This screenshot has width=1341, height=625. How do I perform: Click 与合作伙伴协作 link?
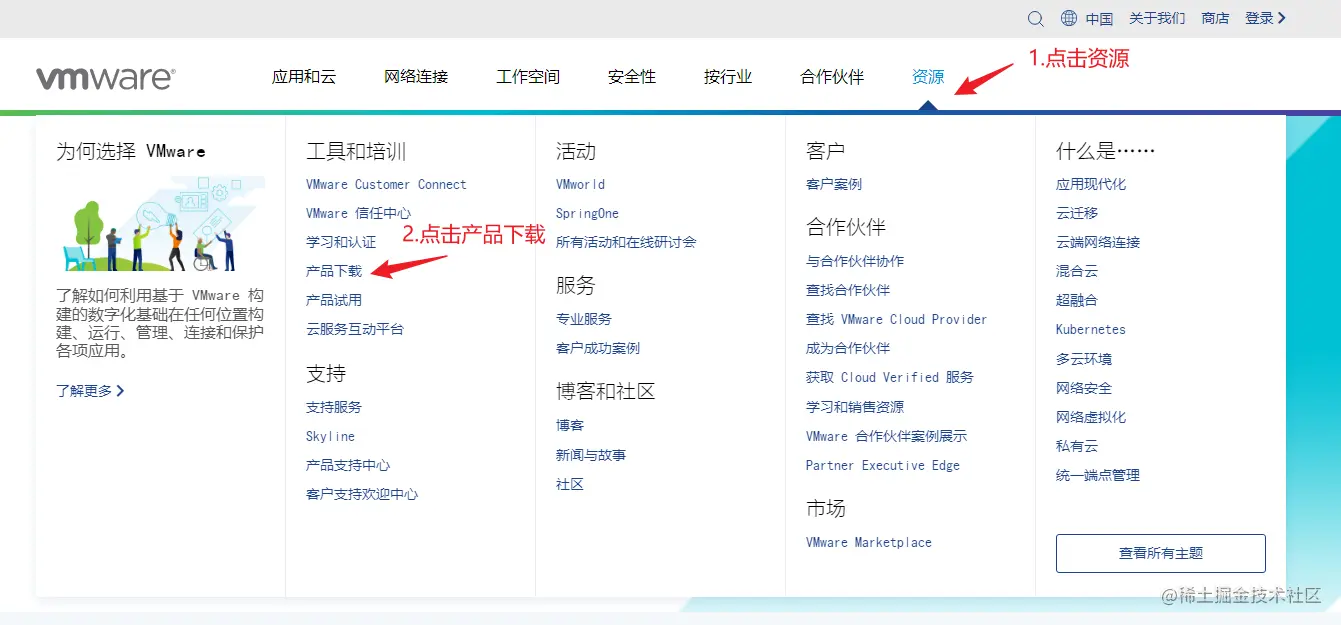pyautogui.click(x=855, y=261)
